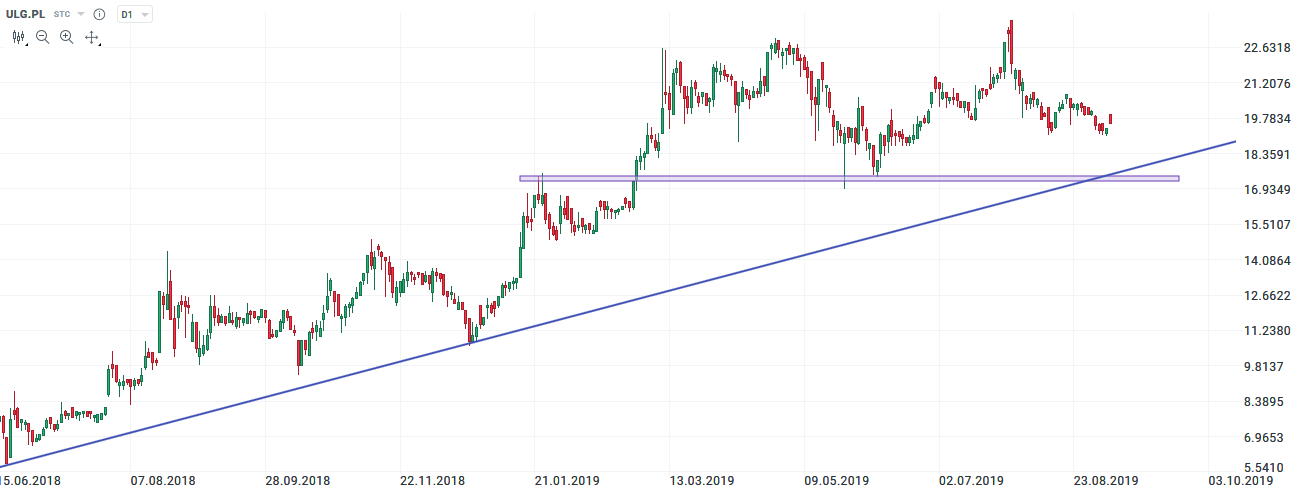Image resolution: width=1303 pixels, height=495 pixels.
Task: Open the candlestick chart type selector
Action: tap(19, 37)
